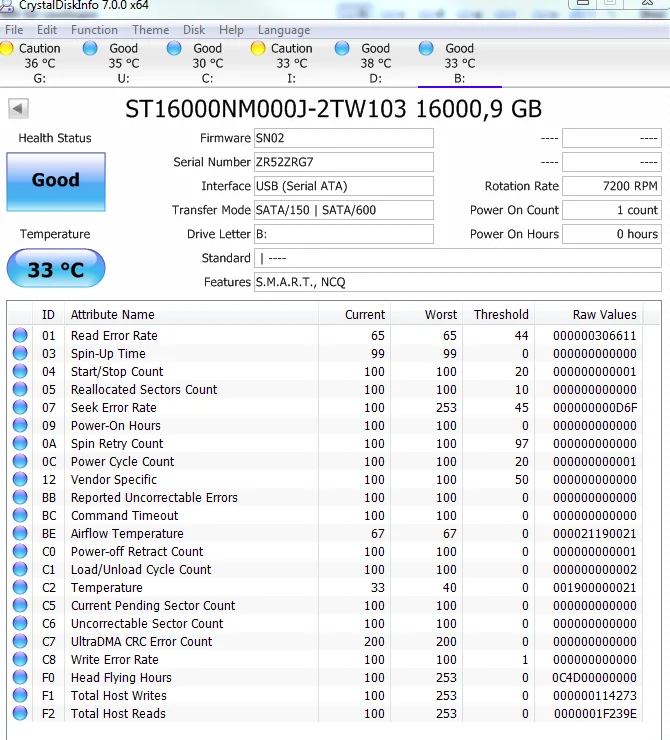Click the Firmware field SN02

343,138
